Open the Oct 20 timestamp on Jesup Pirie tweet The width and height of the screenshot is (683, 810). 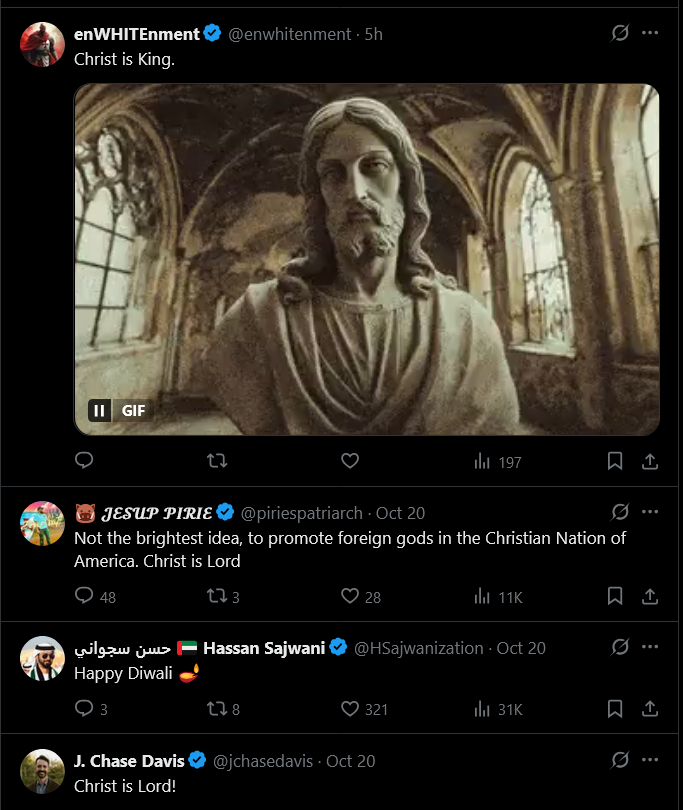pos(400,513)
